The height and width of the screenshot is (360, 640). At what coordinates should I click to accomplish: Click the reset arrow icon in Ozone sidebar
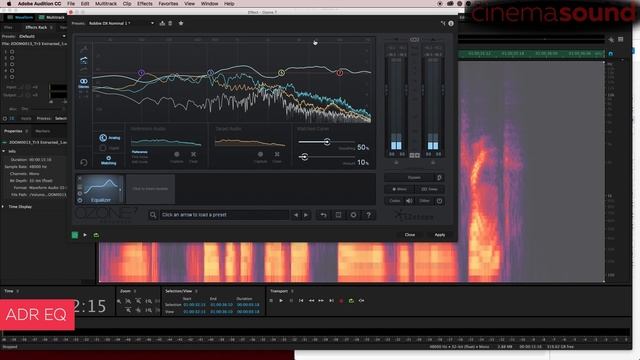(x=84, y=162)
